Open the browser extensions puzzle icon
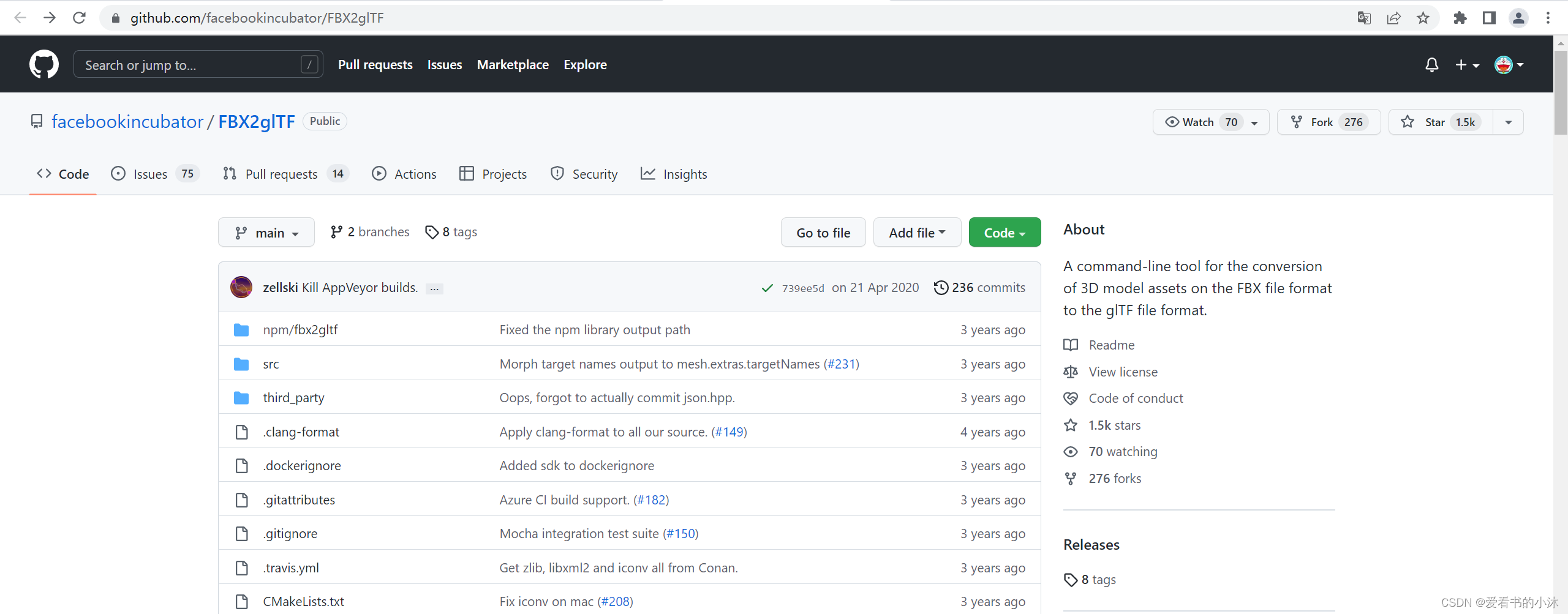The width and height of the screenshot is (1568, 614). 1460,18
